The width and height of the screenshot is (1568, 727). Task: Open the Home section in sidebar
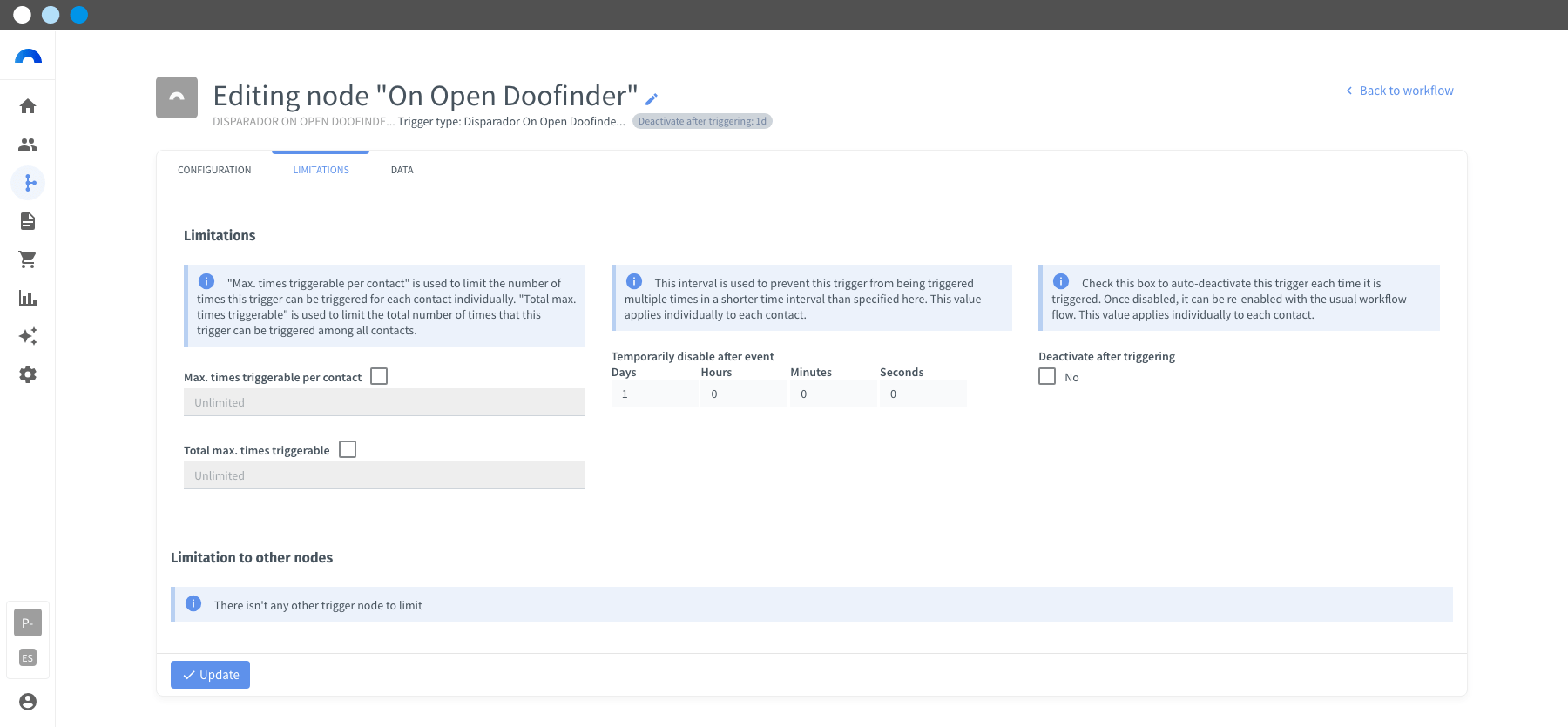point(28,106)
